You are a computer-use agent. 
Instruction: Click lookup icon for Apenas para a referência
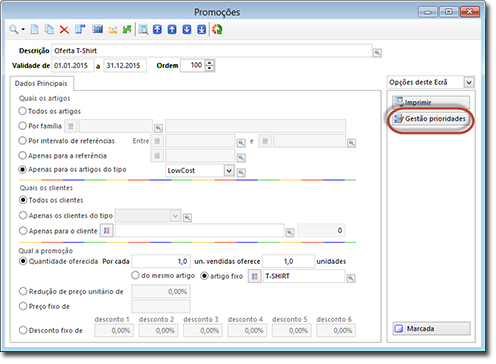click(x=241, y=157)
